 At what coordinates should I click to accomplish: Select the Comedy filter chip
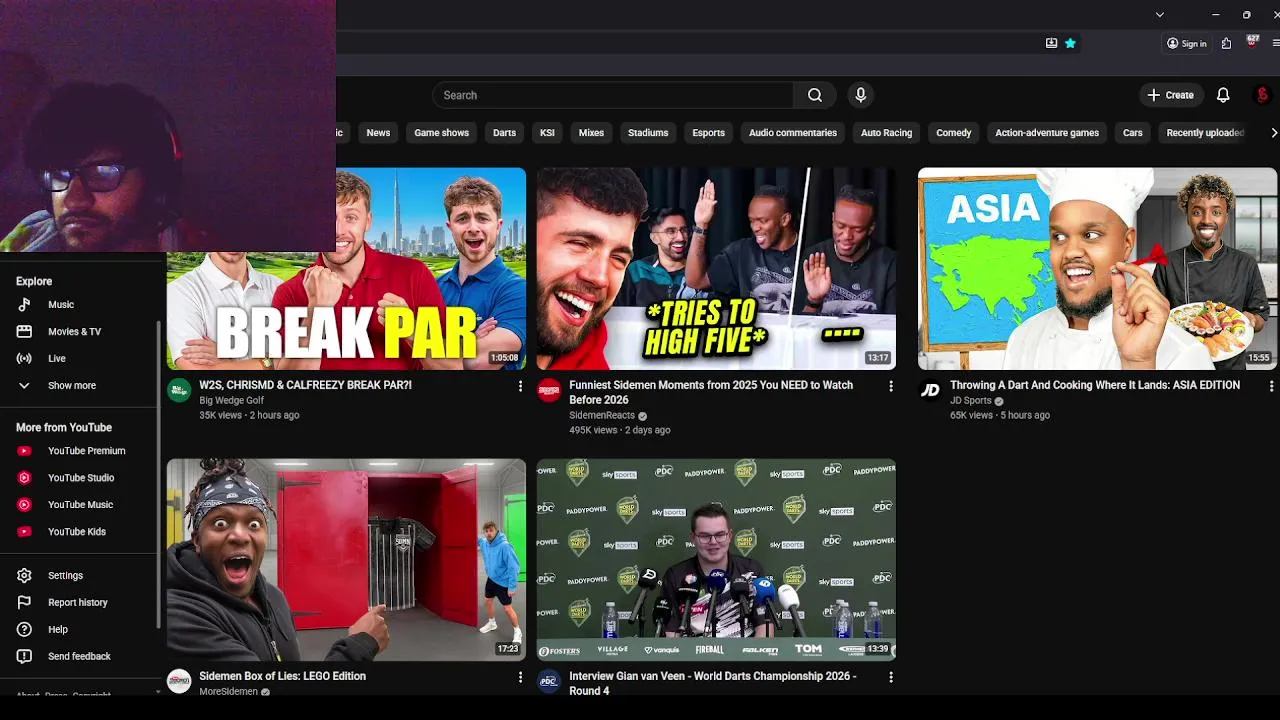[953, 132]
